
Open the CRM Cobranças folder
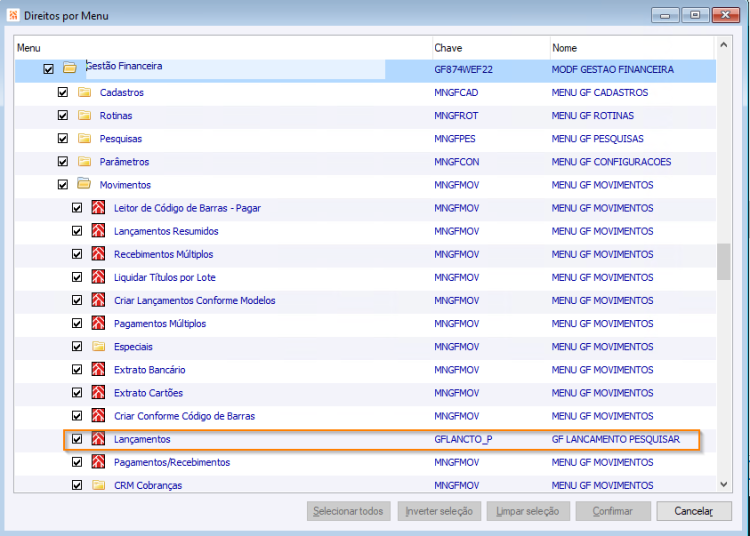99,485
